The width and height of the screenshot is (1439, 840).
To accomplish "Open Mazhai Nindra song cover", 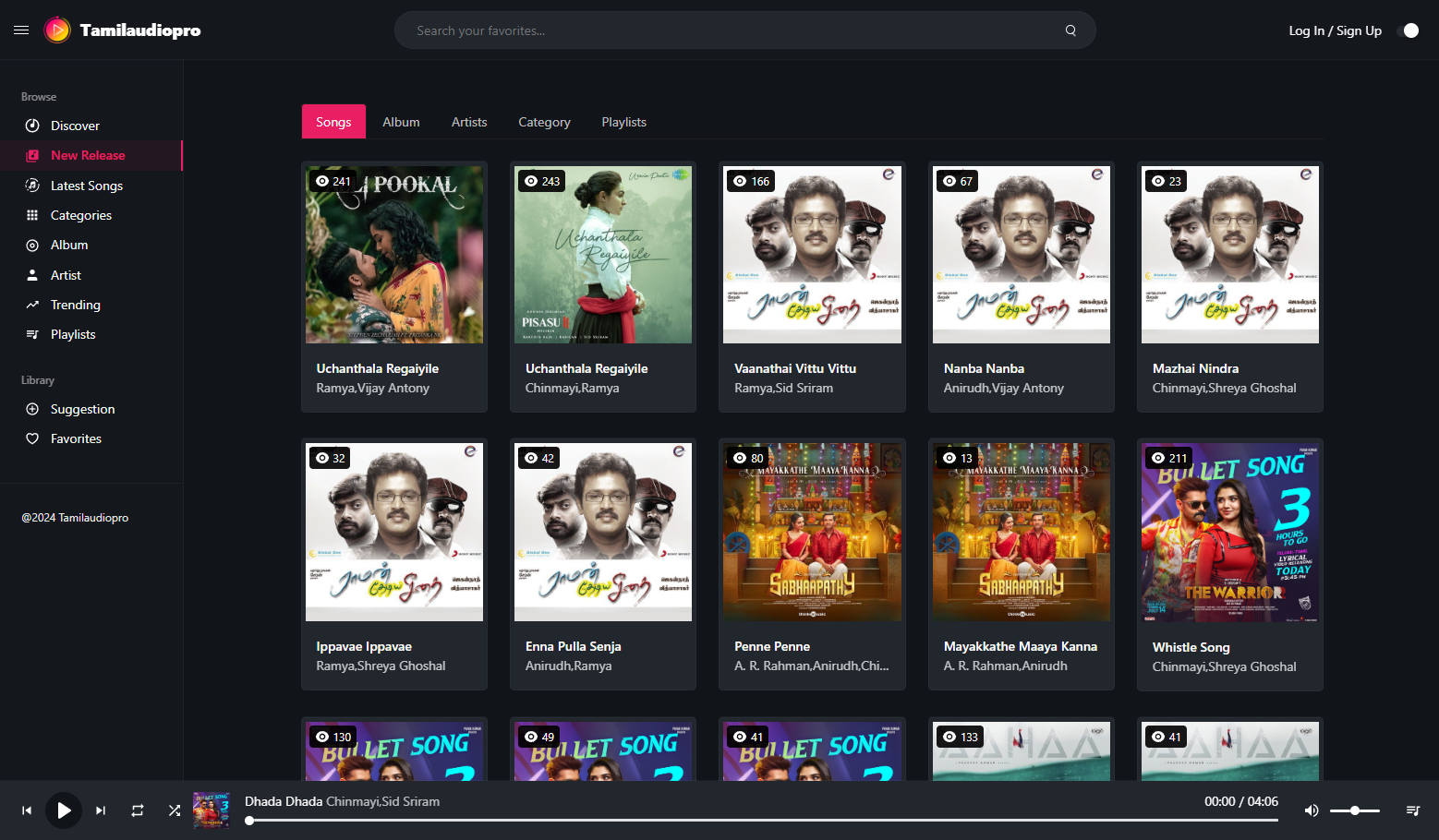I will point(1230,255).
